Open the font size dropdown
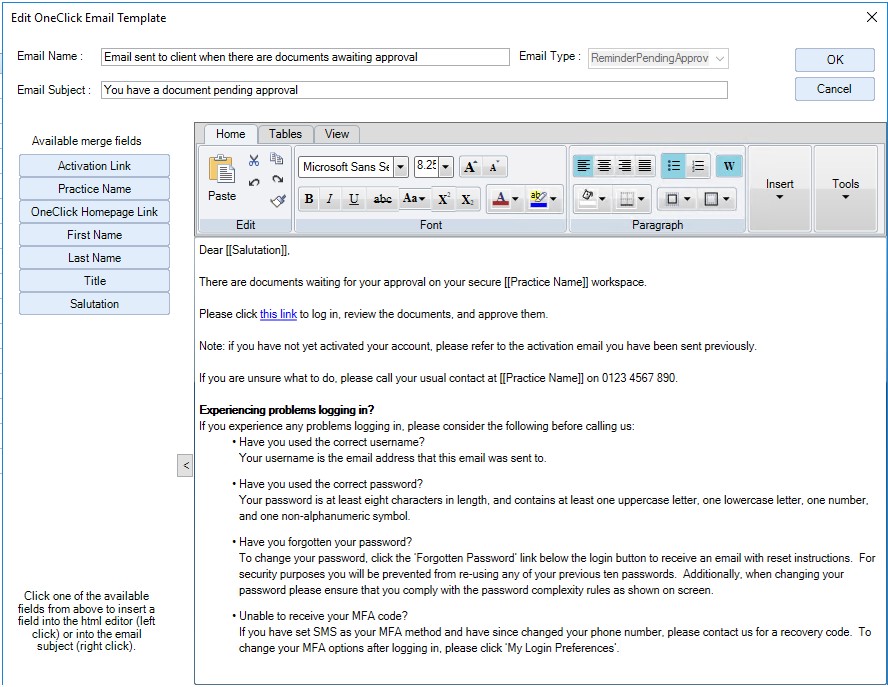The image size is (888, 687). click(x=446, y=167)
